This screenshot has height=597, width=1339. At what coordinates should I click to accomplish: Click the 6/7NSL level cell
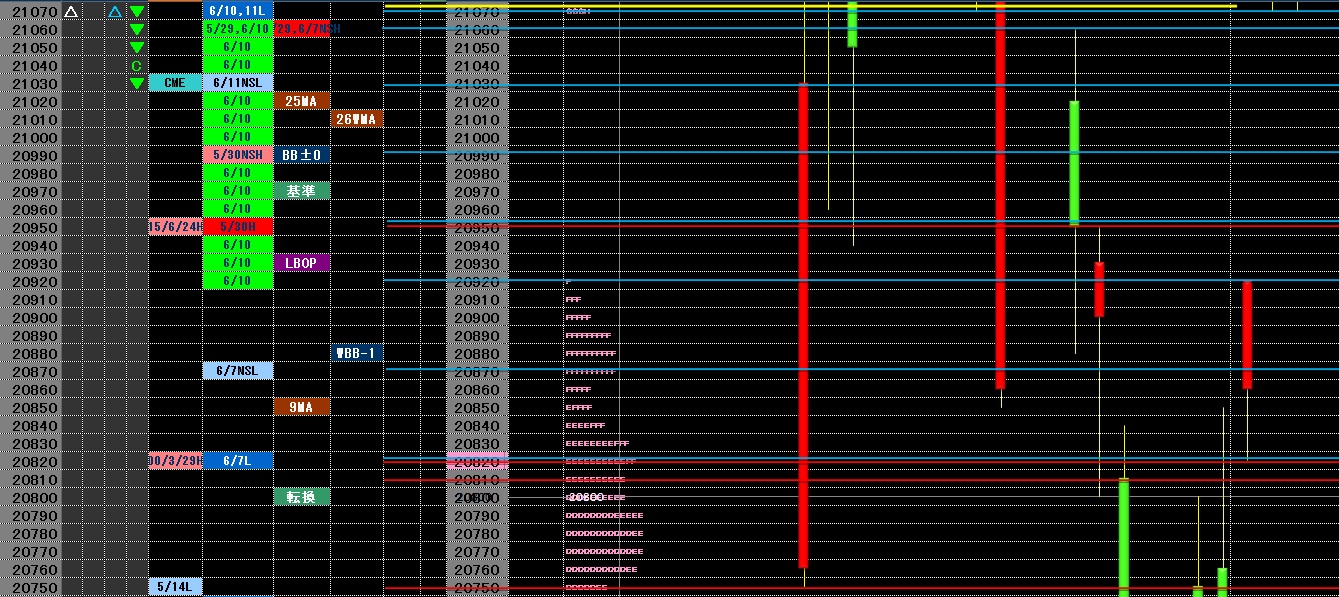238,371
